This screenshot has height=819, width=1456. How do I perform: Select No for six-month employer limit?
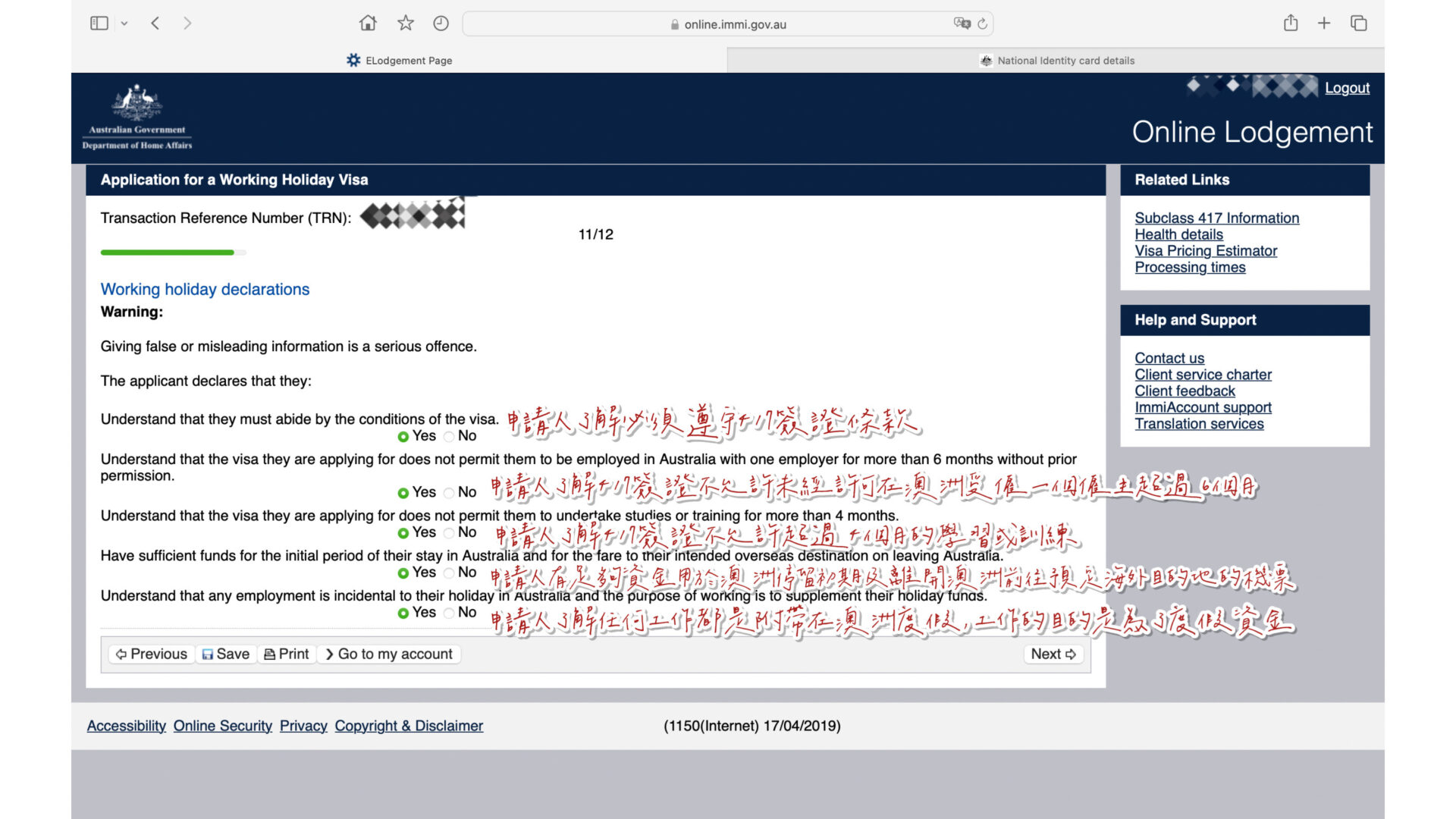[449, 493]
